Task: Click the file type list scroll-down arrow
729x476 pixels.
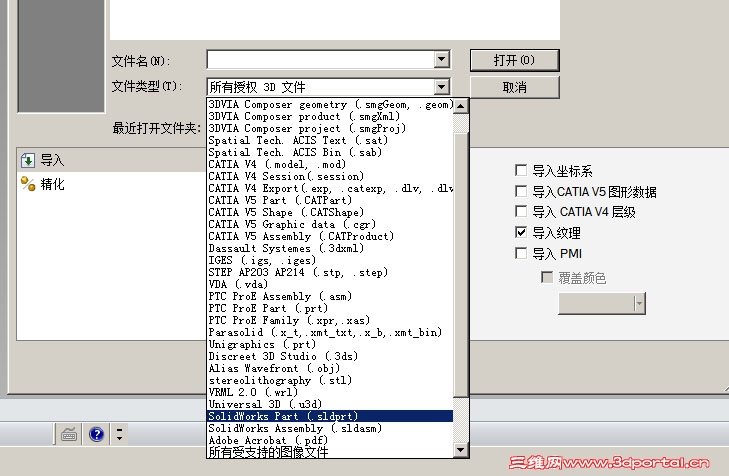Action: pos(460,450)
